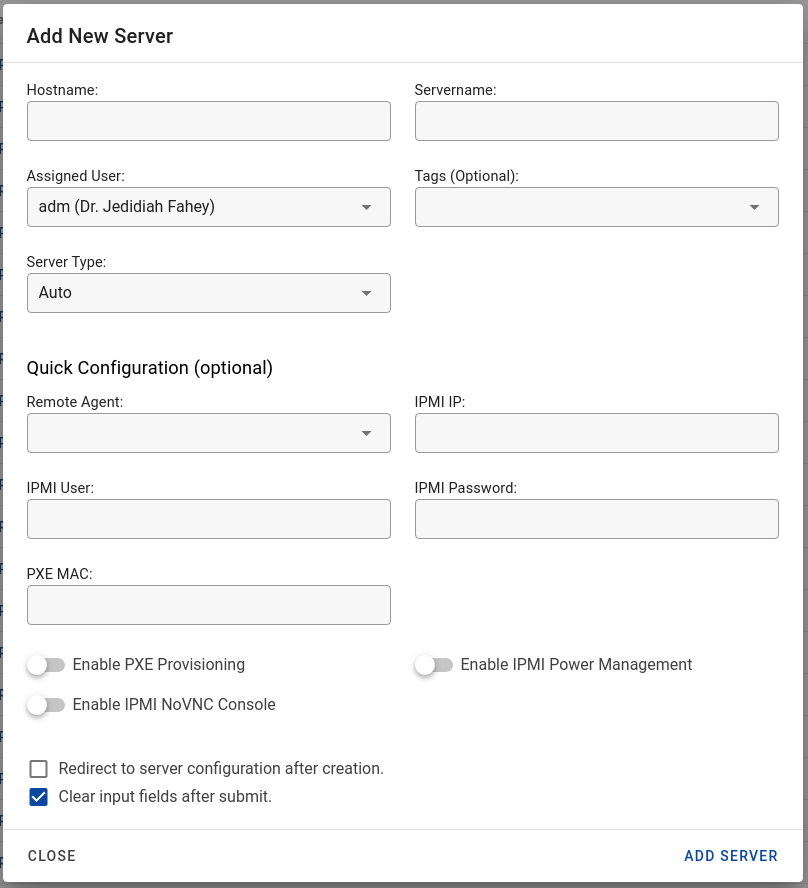Click the Add Server button
808x888 pixels.
731,856
